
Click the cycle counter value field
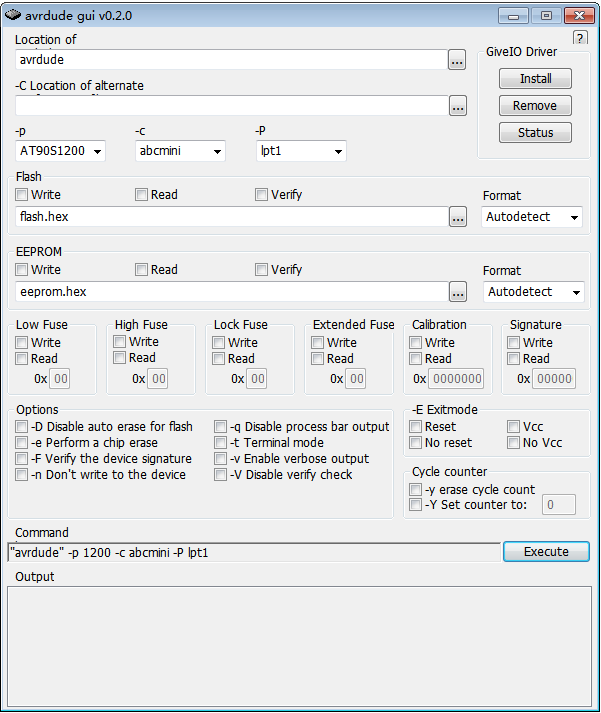click(559, 505)
